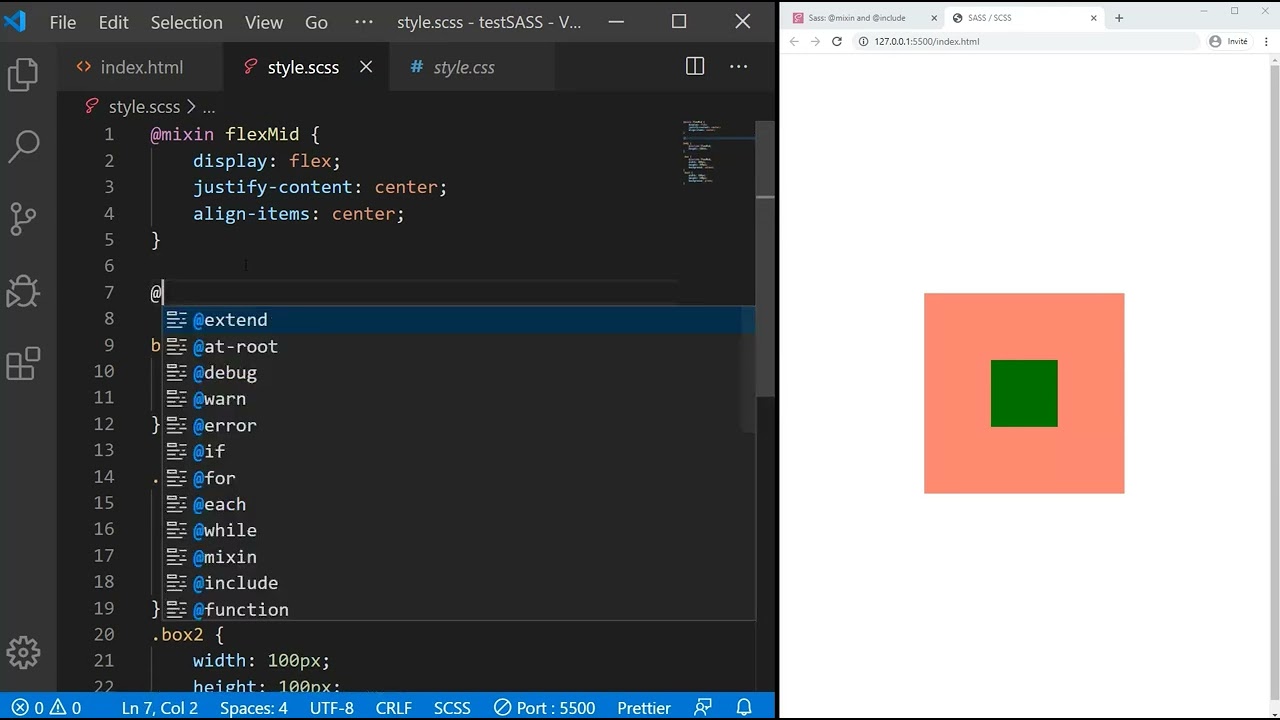Choose @at-root from the suggestion list
Viewport: 1280px width, 720px height.
(x=460, y=346)
